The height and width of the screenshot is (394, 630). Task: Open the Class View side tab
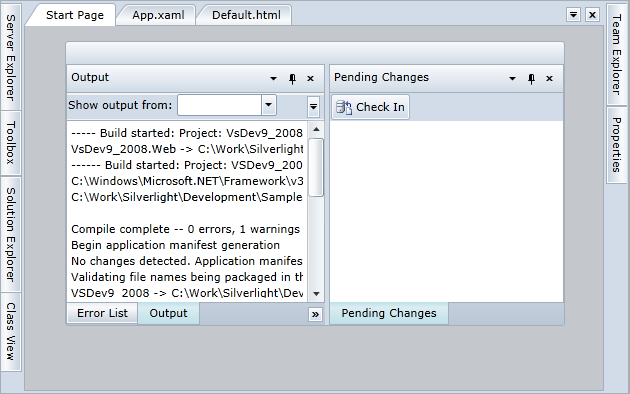click(x=11, y=331)
